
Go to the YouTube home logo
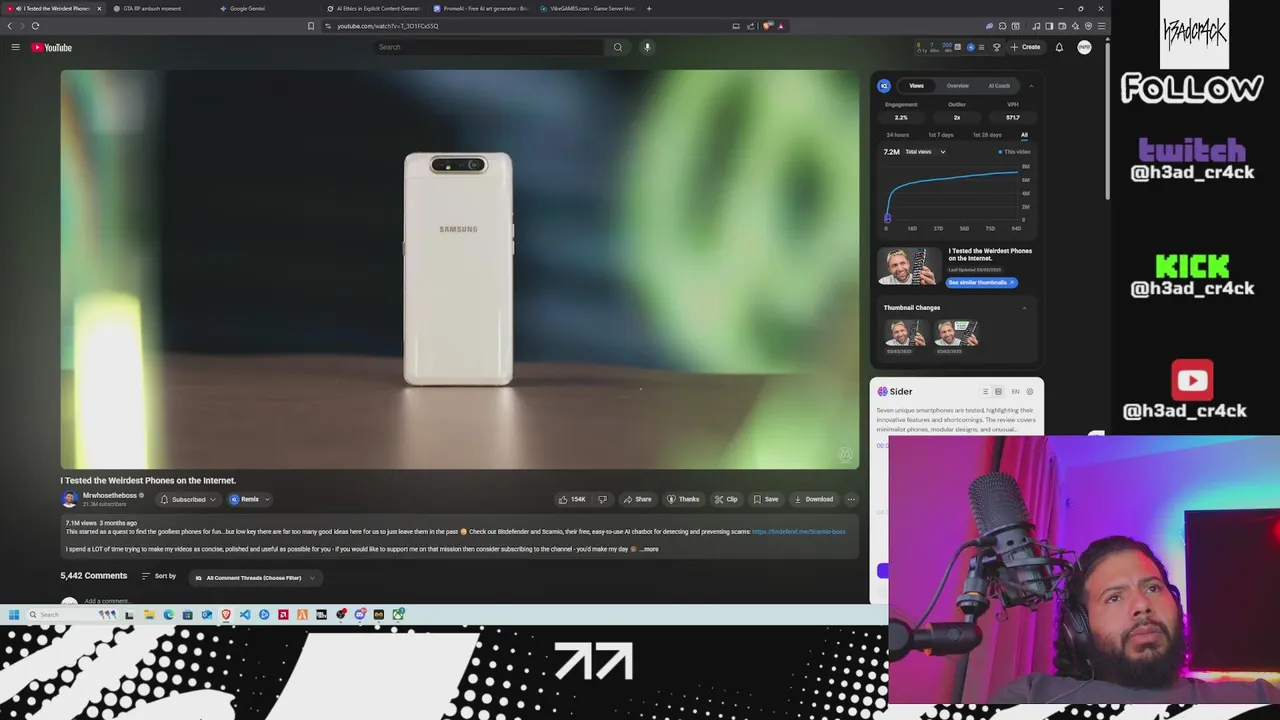tap(51, 47)
